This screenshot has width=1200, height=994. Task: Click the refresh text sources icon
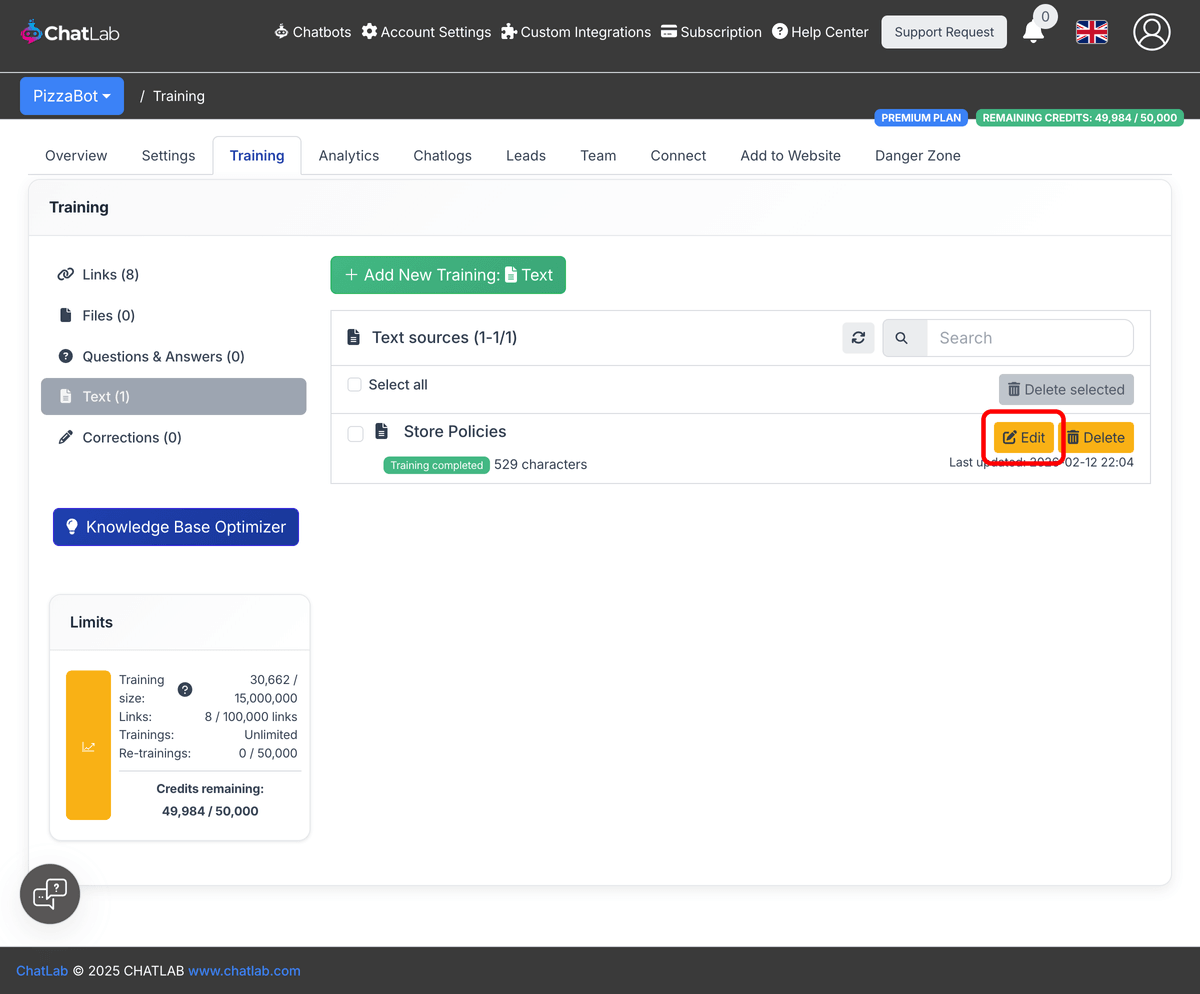point(858,338)
